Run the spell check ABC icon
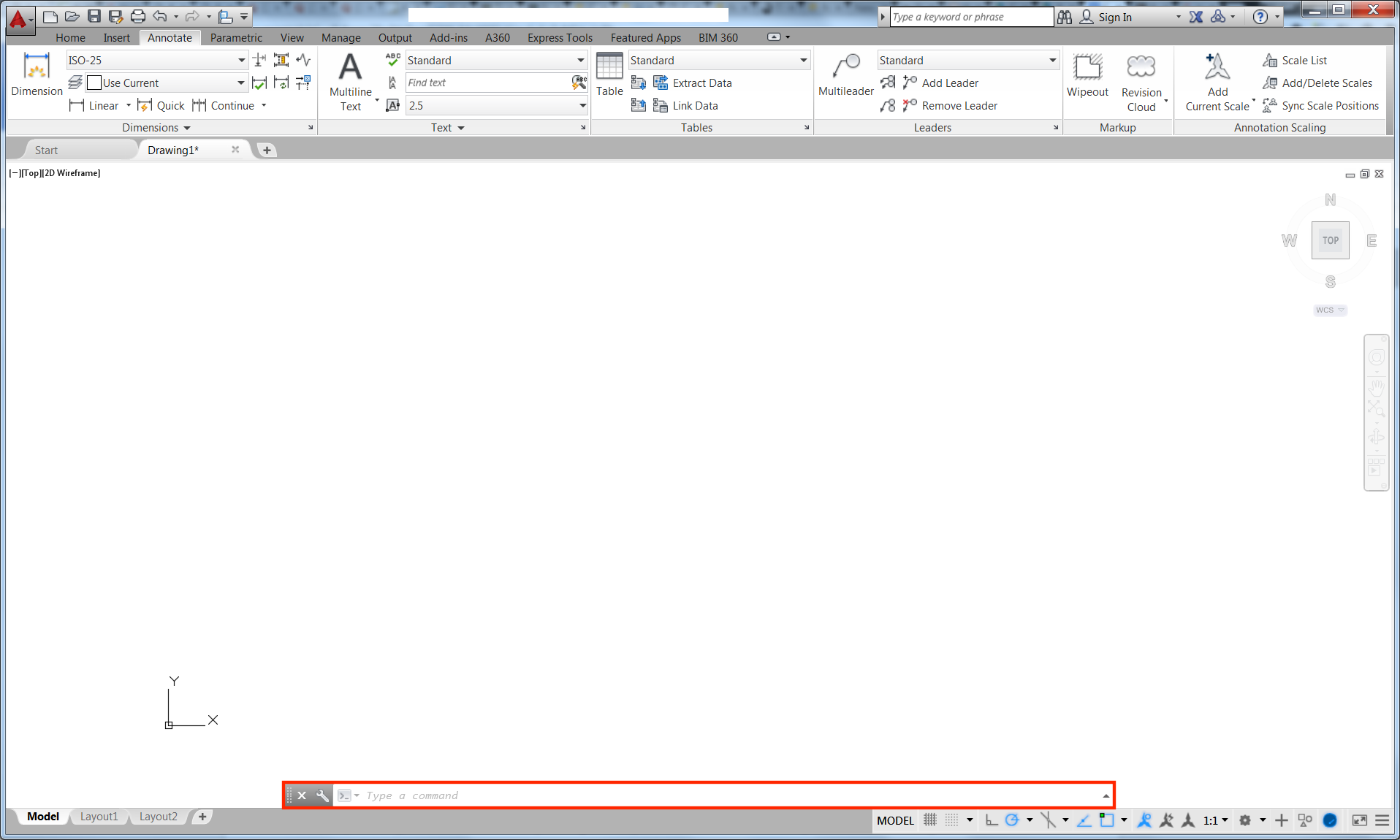1400x840 pixels. [392, 60]
